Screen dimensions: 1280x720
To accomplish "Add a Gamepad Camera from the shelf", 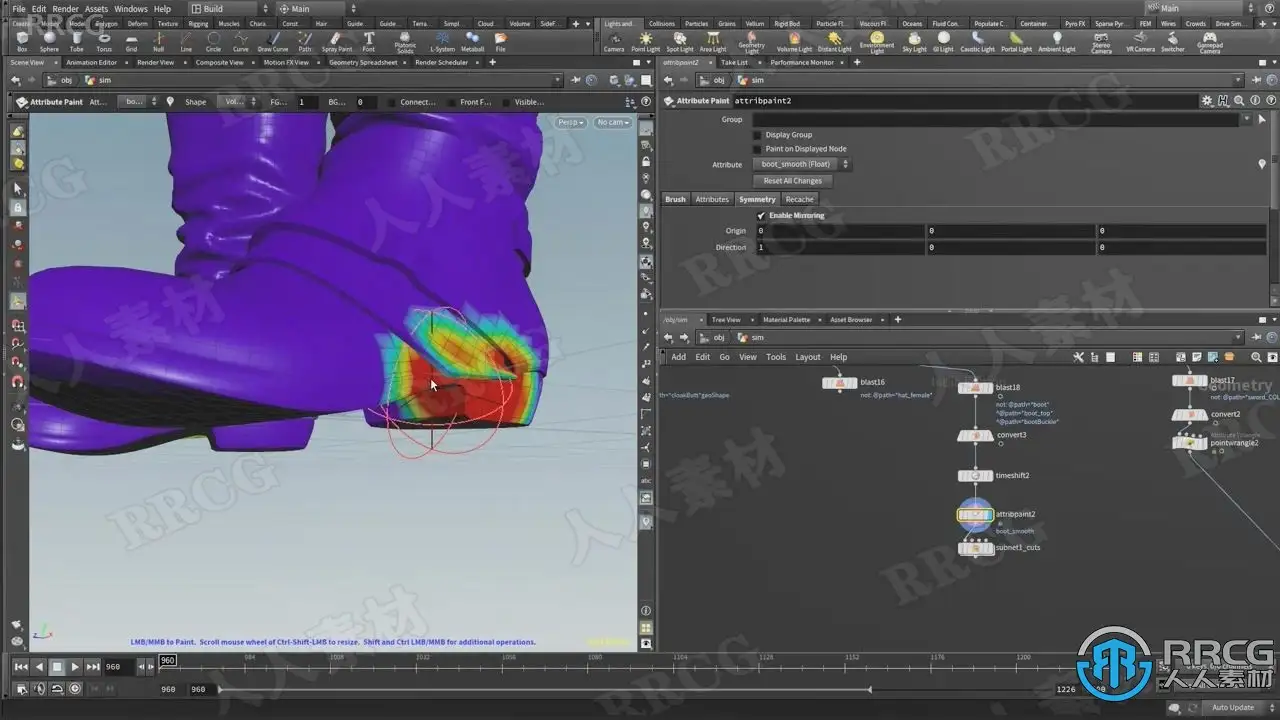I will (x=1210, y=43).
